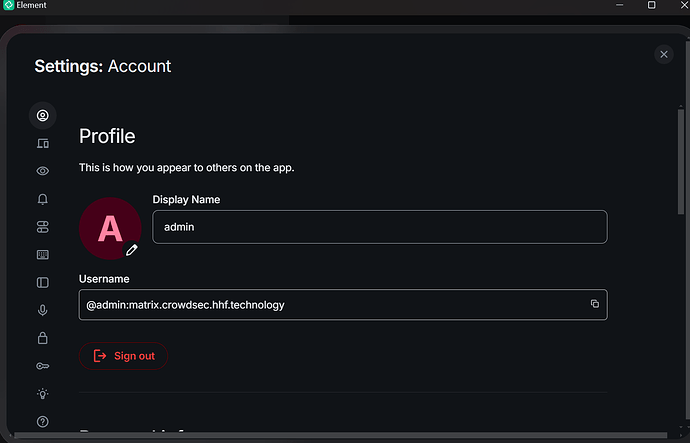The height and width of the screenshot is (443, 690).
Task: Open Labs lightbulb icon in sidebar
Action: click(x=43, y=394)
